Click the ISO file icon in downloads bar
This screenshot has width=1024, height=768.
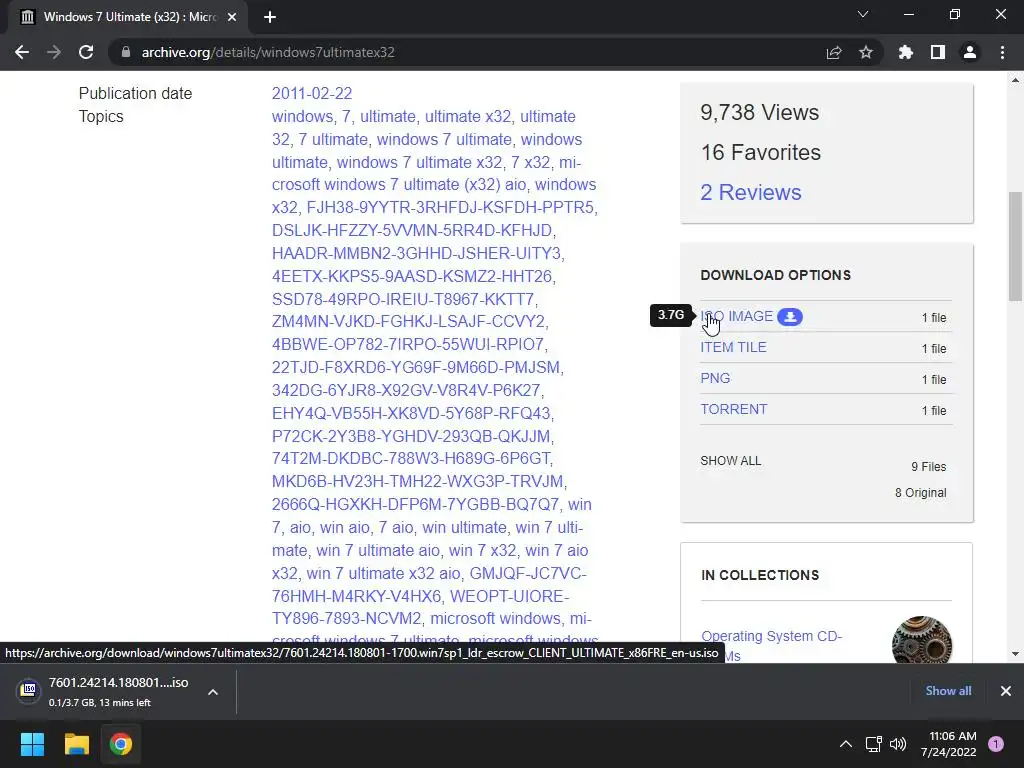[x=28, y=690]
